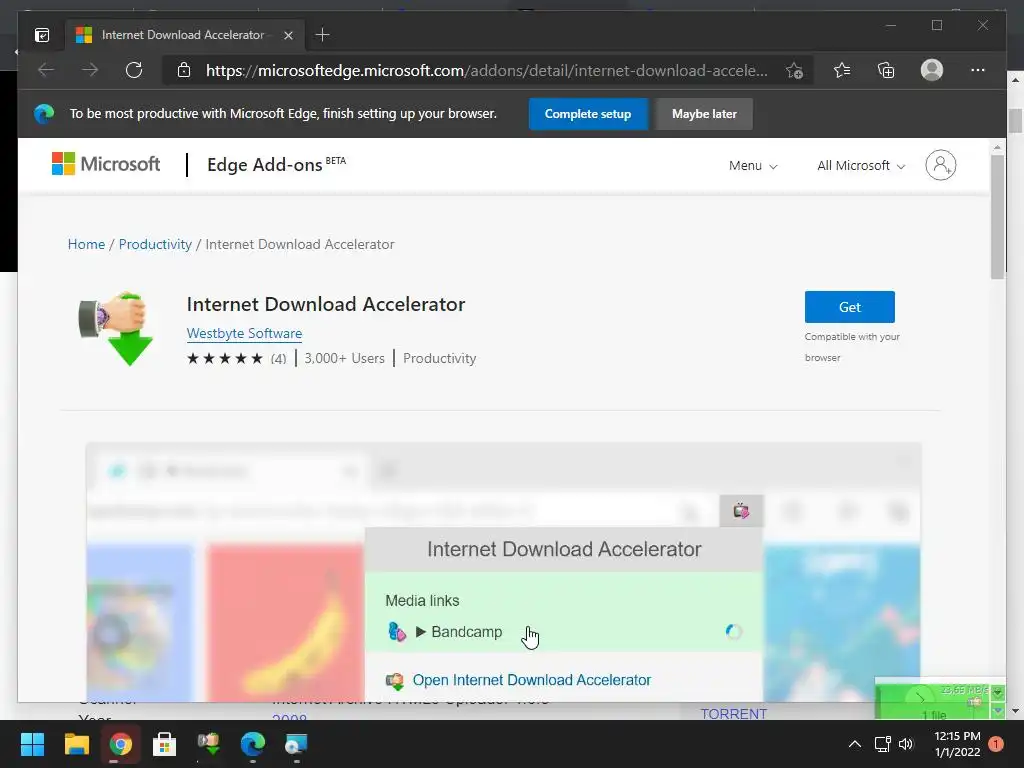Open Internet Download Accelerator taskbar icon
Screen dimensions: 1024x768
click(x=208, y=744)
